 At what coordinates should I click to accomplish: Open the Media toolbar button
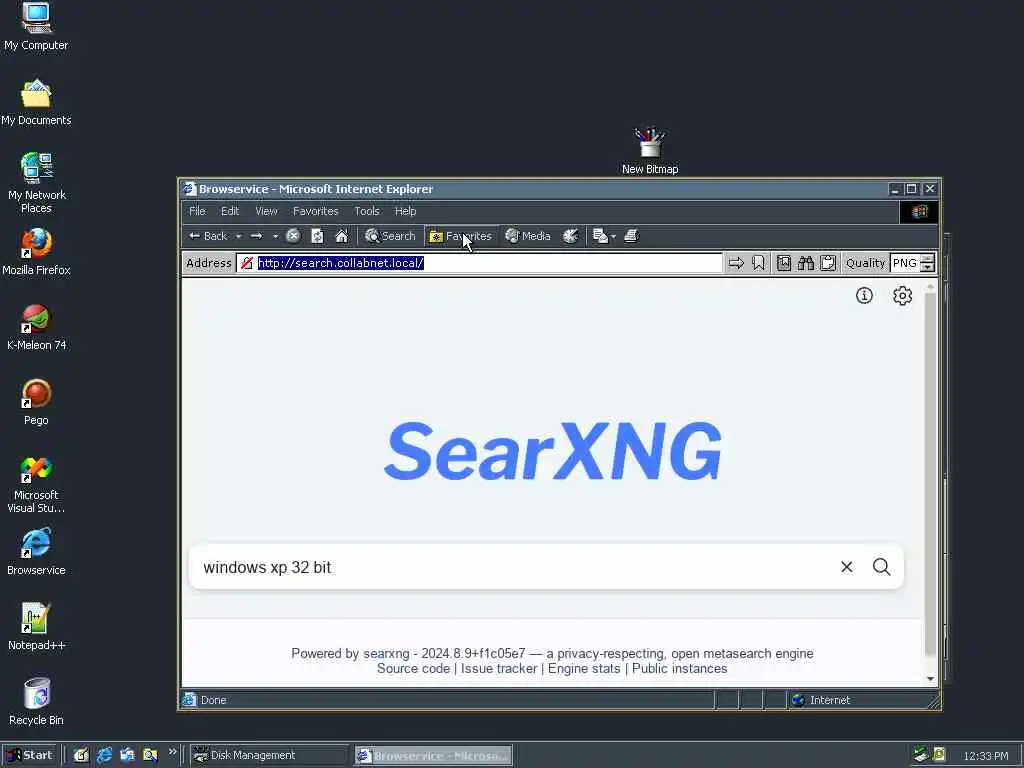tap(528, 236)
